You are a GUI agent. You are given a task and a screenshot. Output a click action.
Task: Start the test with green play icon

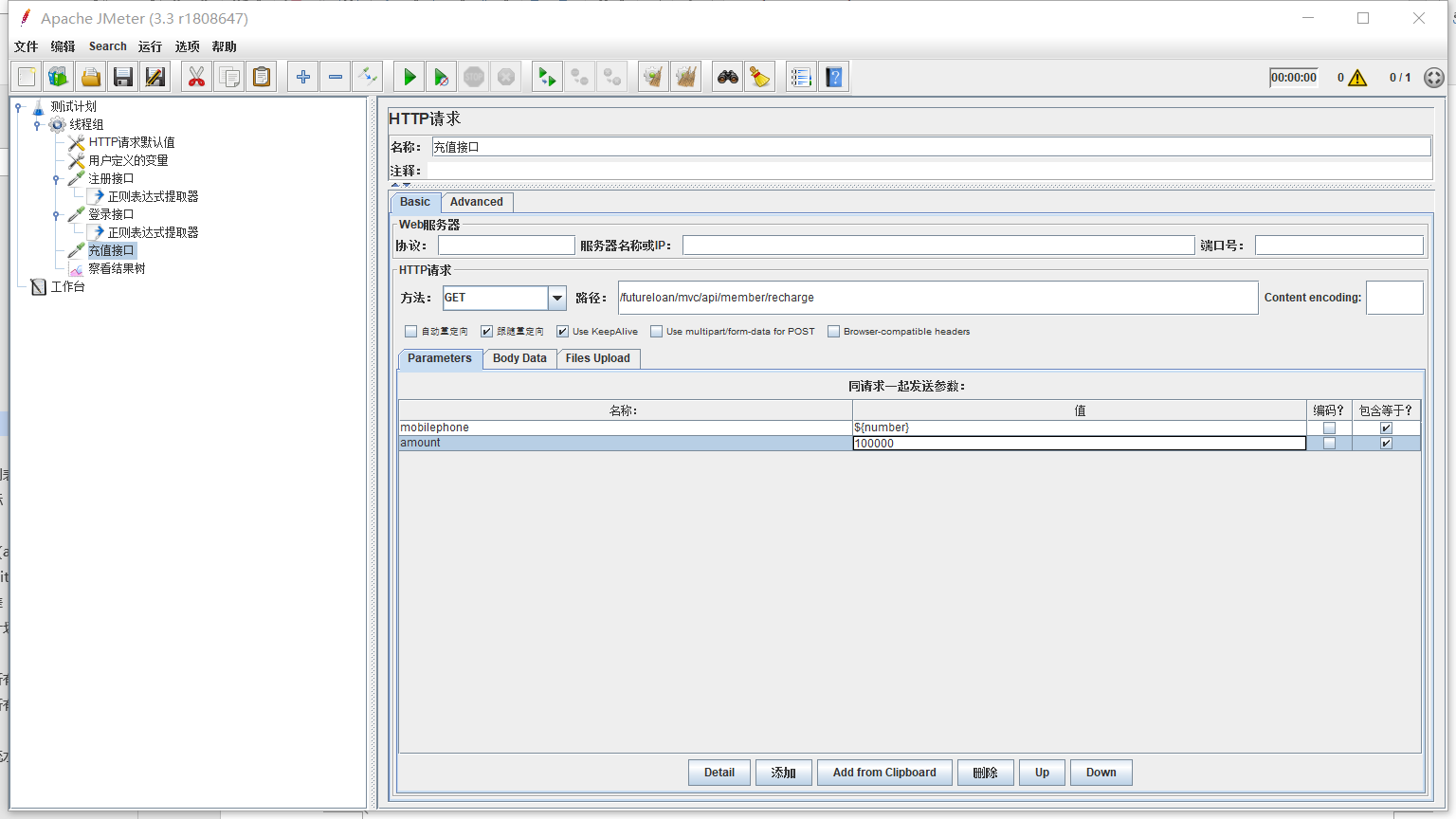click(409, 77)
